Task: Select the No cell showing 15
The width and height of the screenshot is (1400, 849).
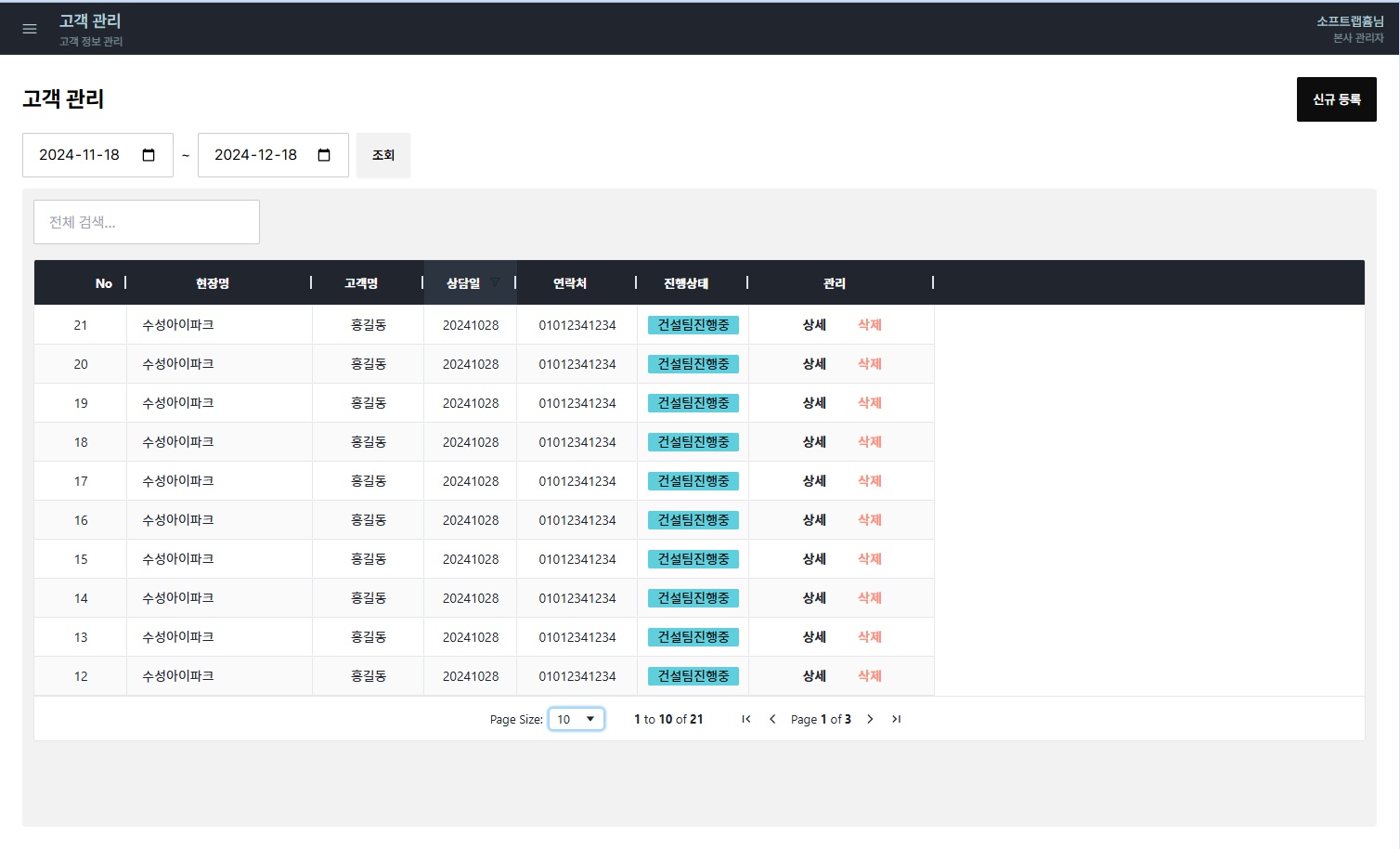Action: [x=81, y=559]
